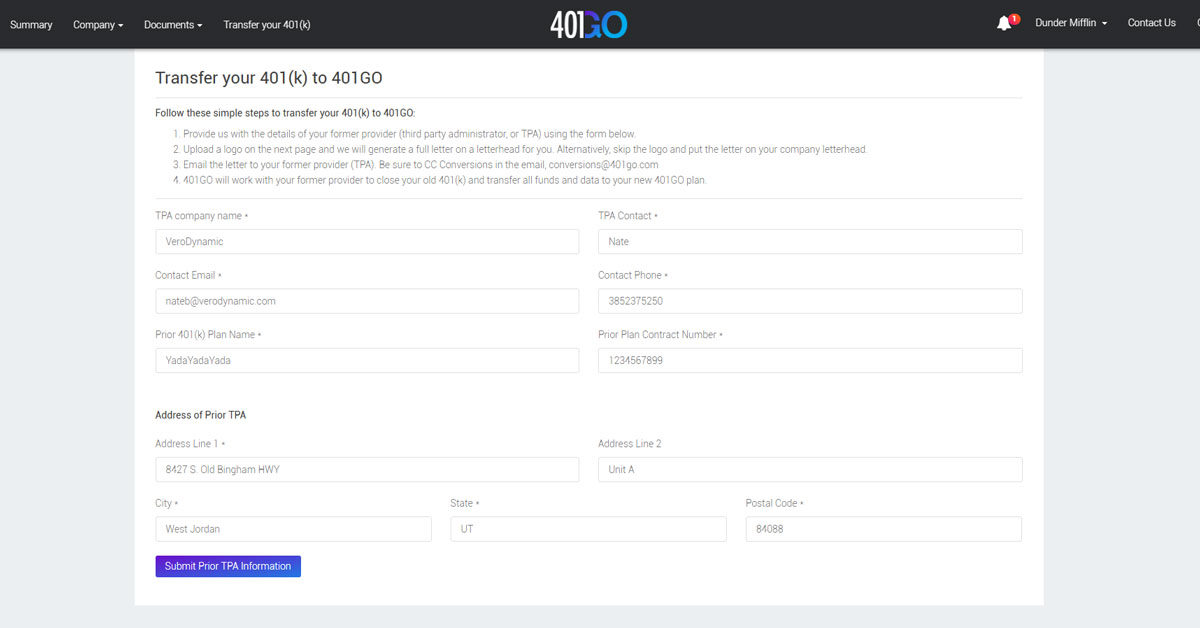The width and height of the screenshot is (1200, 628).
Task: Edit the Postal Code field
Action: [884, 529]
